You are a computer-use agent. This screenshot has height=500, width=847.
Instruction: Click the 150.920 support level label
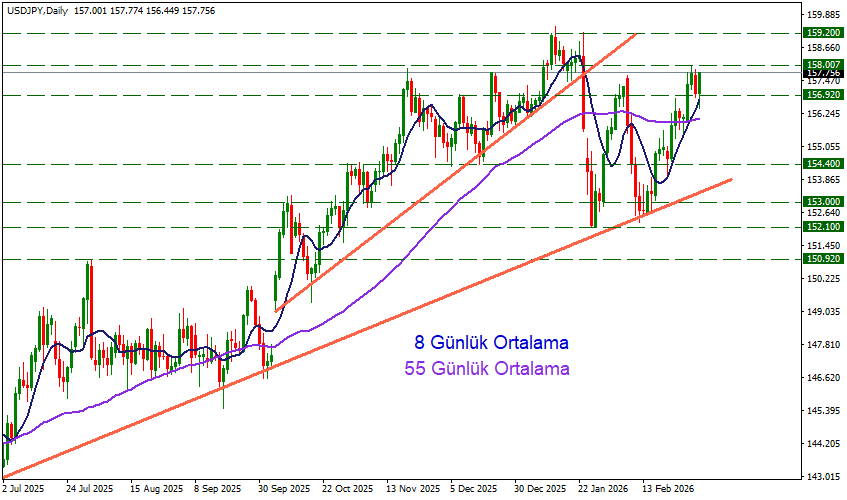(822, 259)
